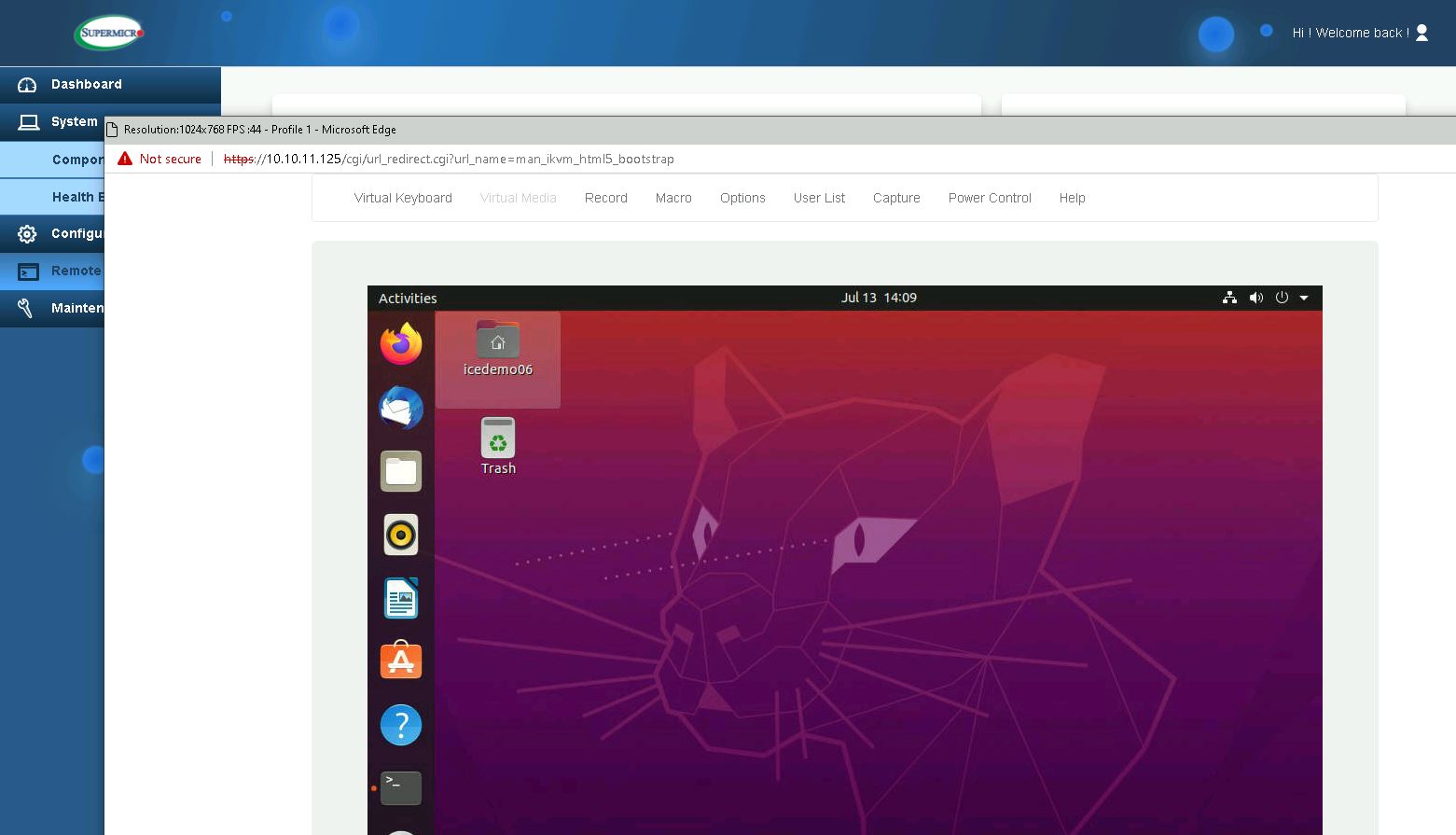Screen dimensions: 1456x835
Task: Open the Help icon in the dock
Action: [x=401, y=725]
